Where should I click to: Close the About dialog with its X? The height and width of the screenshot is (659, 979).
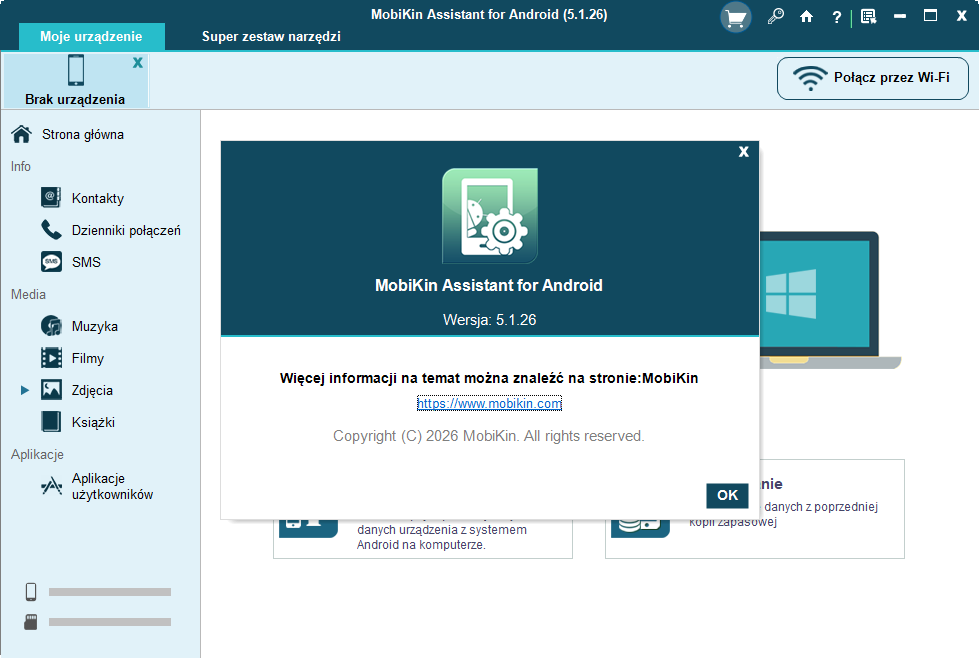(743, 152)
